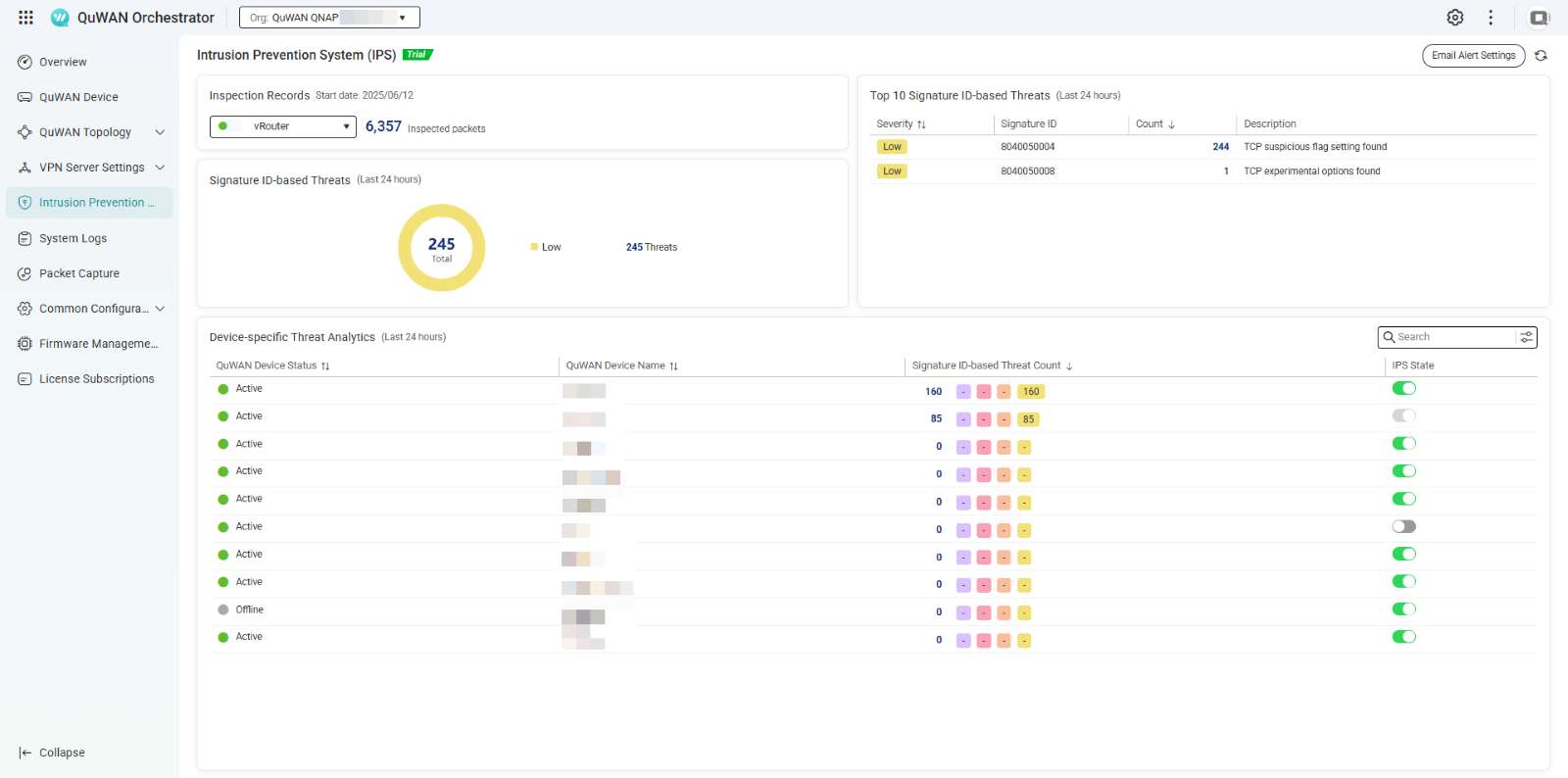1568x778 pixels.
Task: Sort by QuWAN Device Status arrows
Action: point(325,365)
